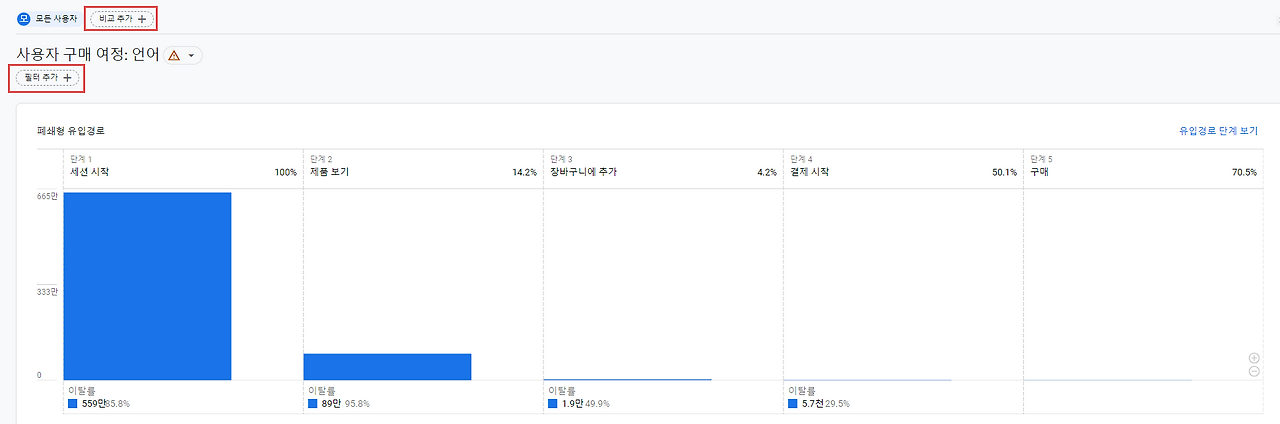The height and width of the screenshot is (424, 1280).
Task: Click the 제품 보기 funnel bar
Action: pyautogui.click(x=387, y=367)
